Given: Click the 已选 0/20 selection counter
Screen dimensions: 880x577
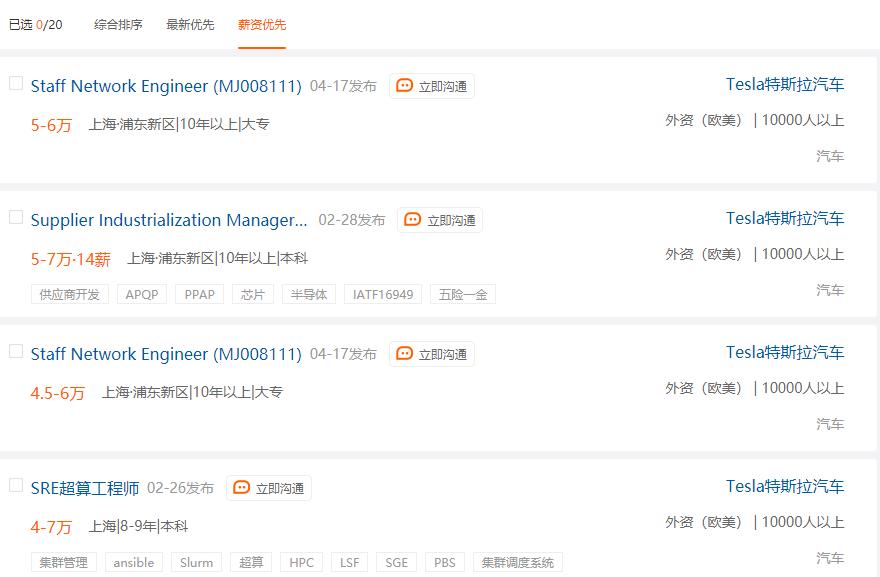Looking at the screenshot, I should 30,24.
